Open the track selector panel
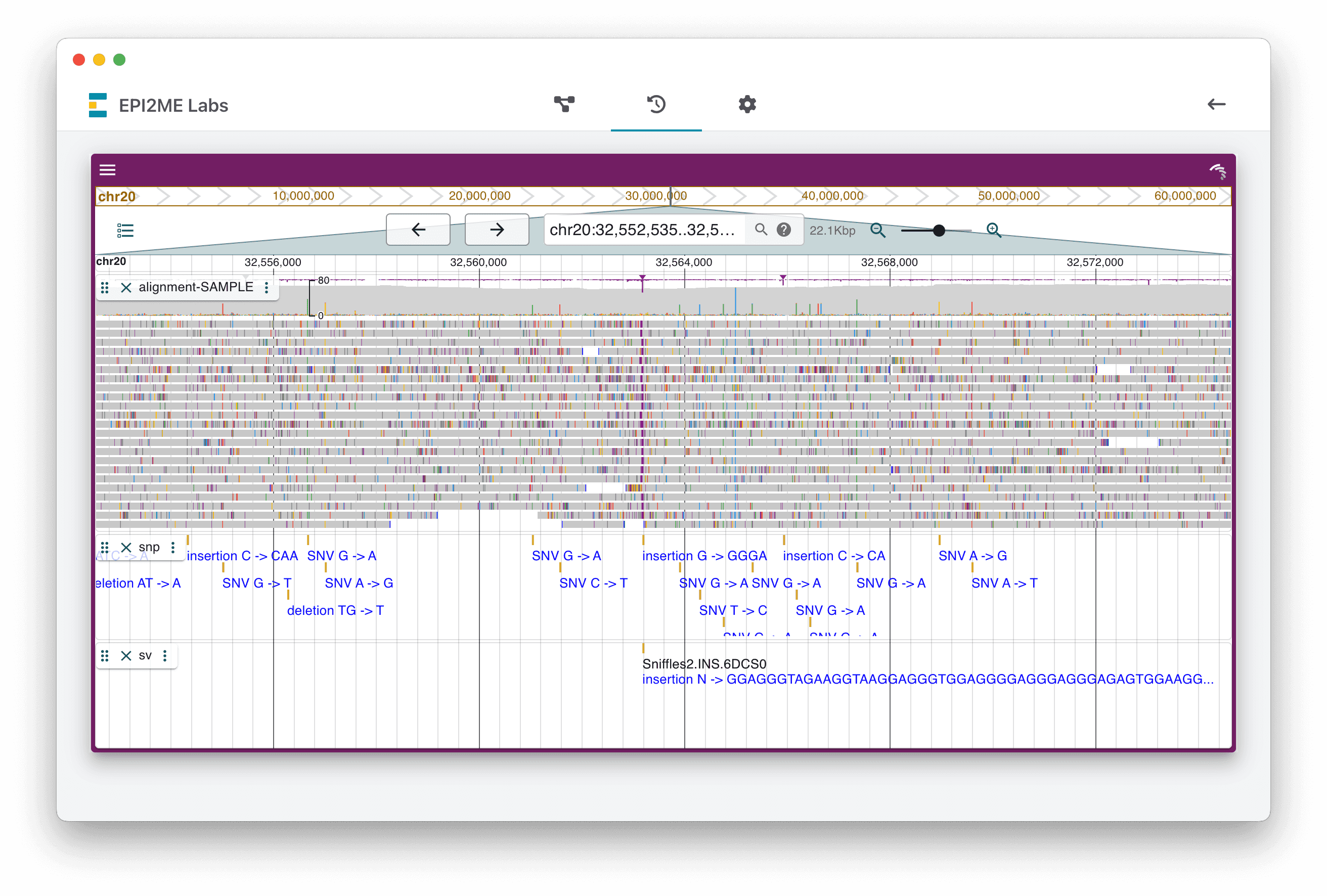The height and width of the screenshot is (896, 1327). 124,230
